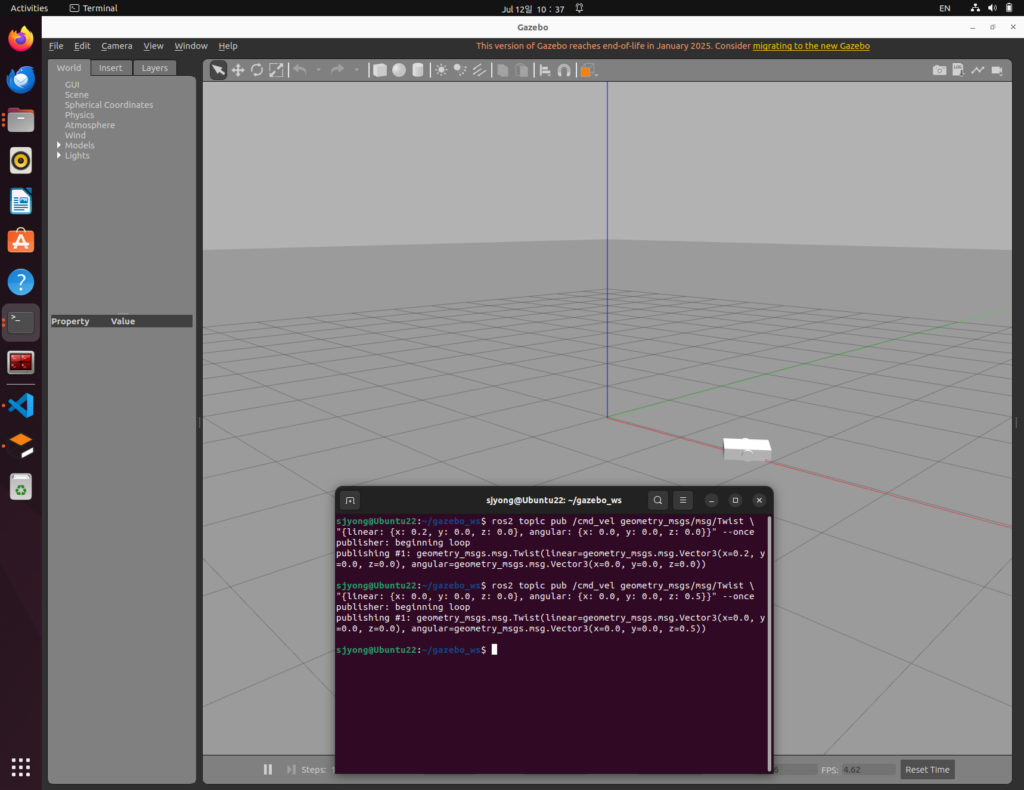Click the Reset Time button
1024x790 pixels.
point(927,769)
